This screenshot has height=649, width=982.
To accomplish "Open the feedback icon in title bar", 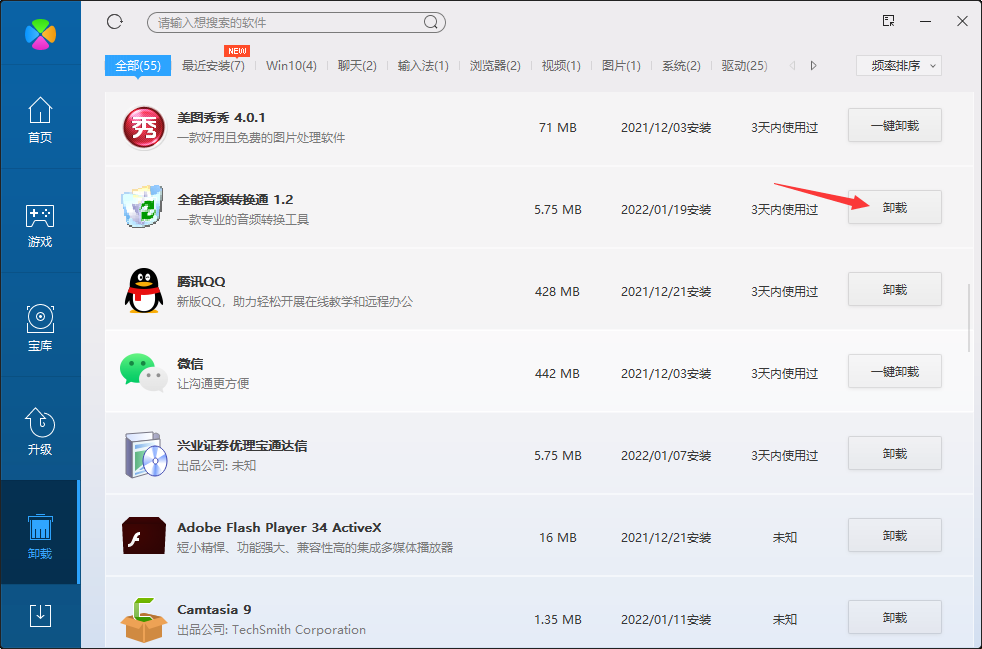I will pos(888,21).
